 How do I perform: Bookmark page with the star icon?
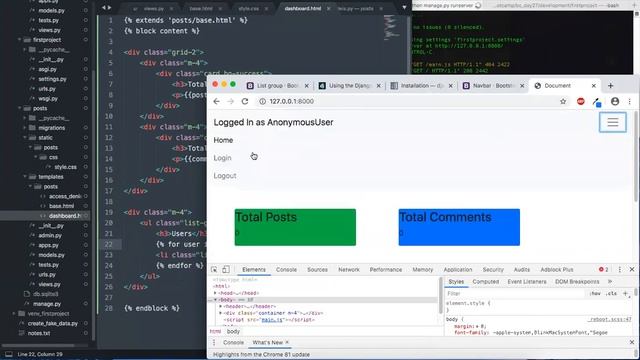[x=563, y=102]
